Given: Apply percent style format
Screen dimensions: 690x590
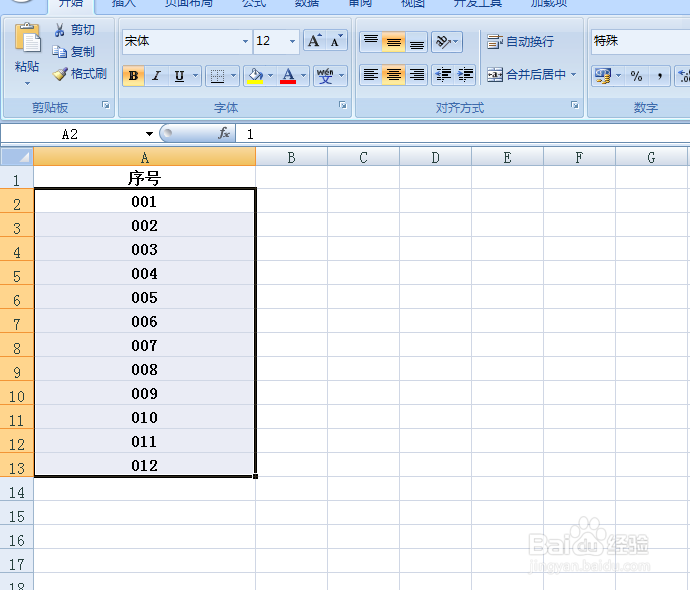Looking at the screenshot, I should coord(636,76).
